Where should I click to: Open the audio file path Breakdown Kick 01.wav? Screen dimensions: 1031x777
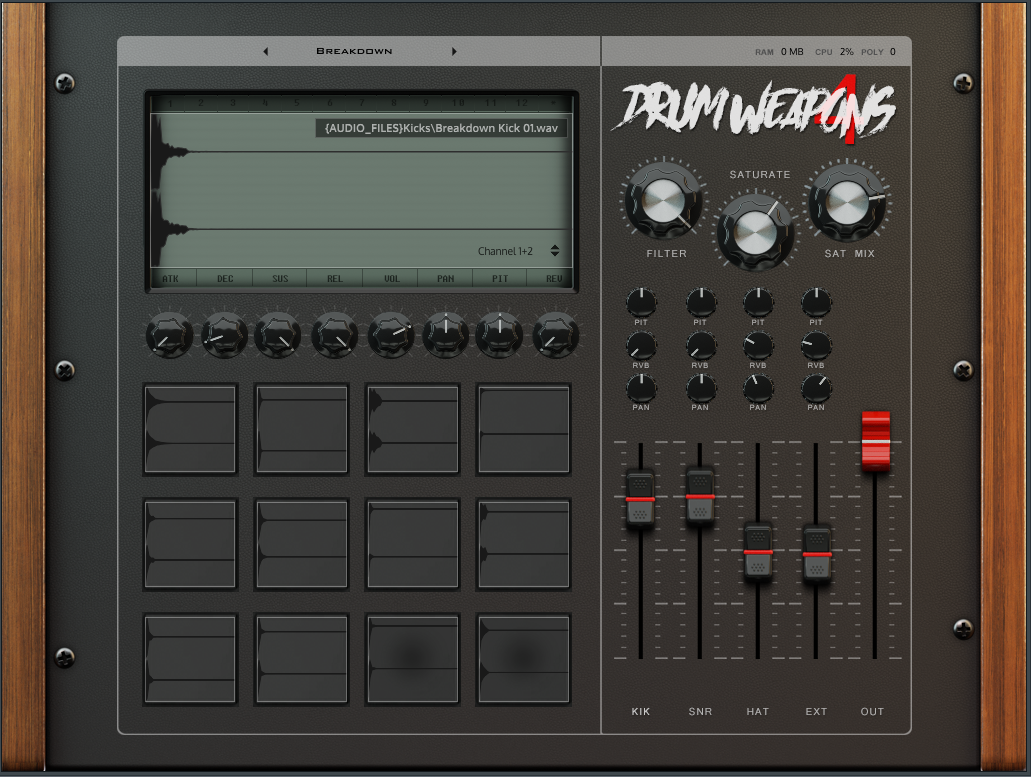441,128
